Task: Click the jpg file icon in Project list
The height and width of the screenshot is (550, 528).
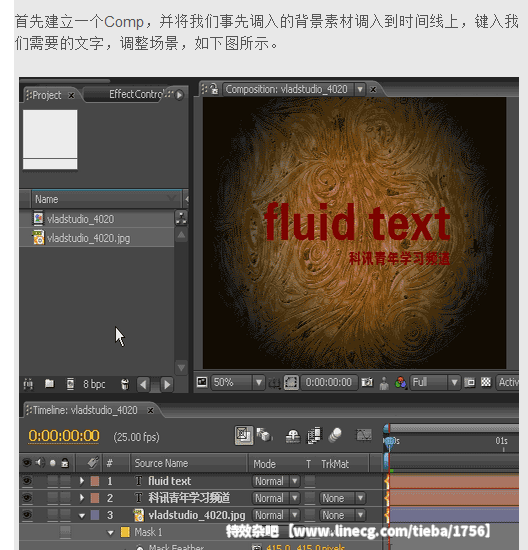Action: (x=38, y=237)
